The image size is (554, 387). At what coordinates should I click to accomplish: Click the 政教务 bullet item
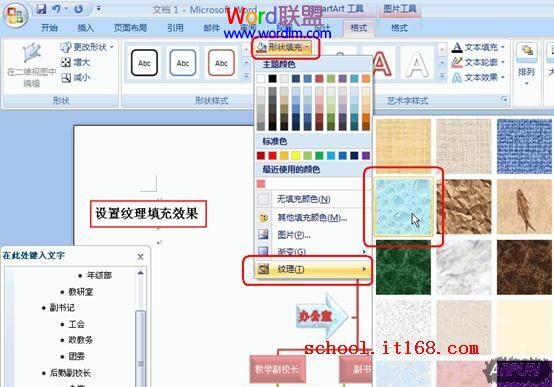(81, 340)
